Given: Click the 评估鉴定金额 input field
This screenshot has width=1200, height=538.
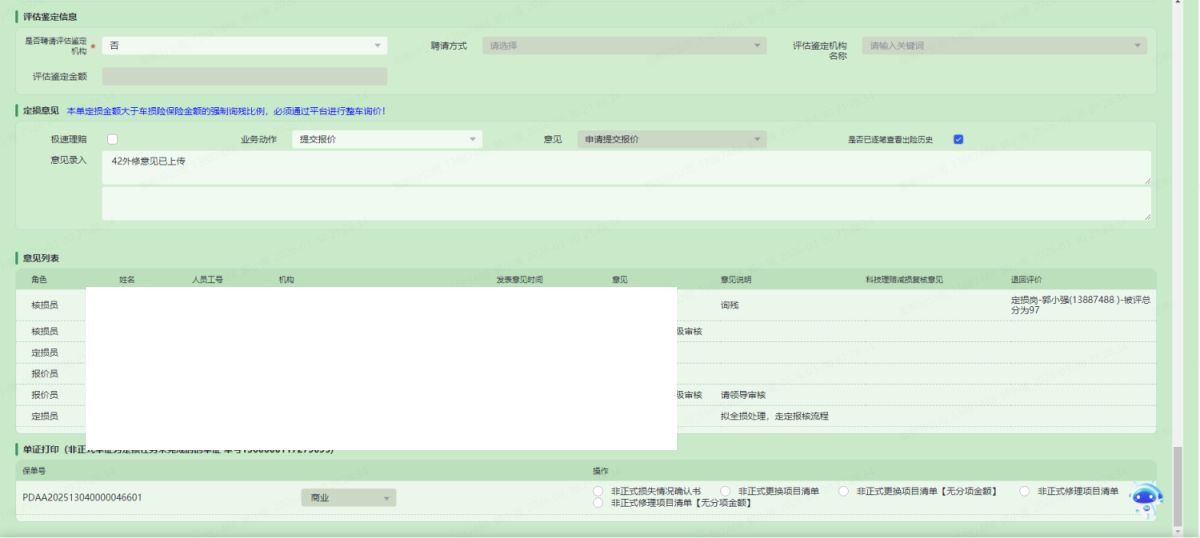Looking at the screenshot, I should coord(244,76).
